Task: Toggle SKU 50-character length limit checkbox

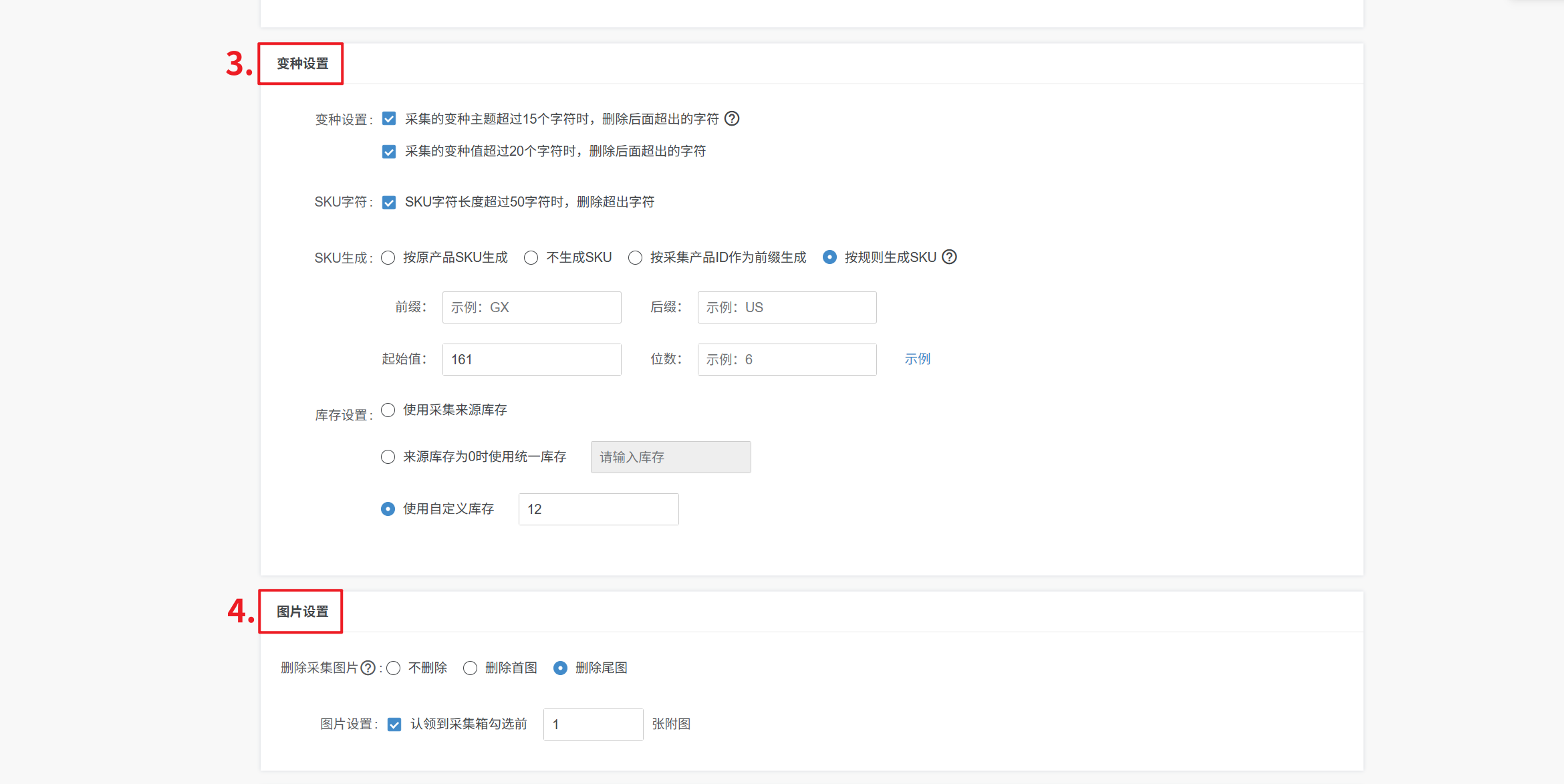Action: point(389,203)
